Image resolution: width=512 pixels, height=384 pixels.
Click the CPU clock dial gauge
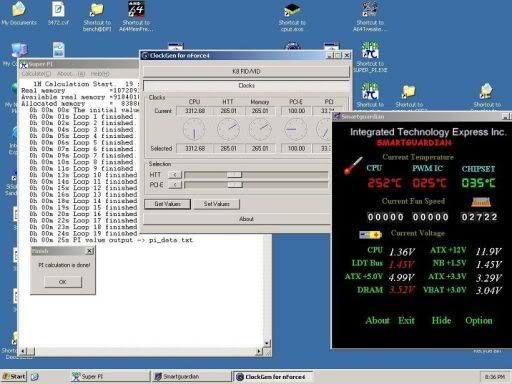pos(194,130)
